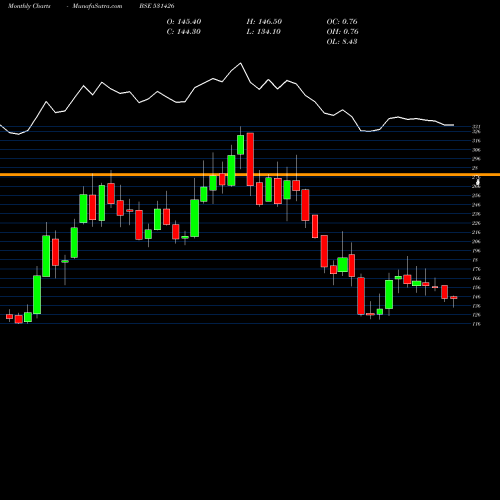
Task: Click the 166 price axis label
Action: pyautogui.click(x=476, y=278)
